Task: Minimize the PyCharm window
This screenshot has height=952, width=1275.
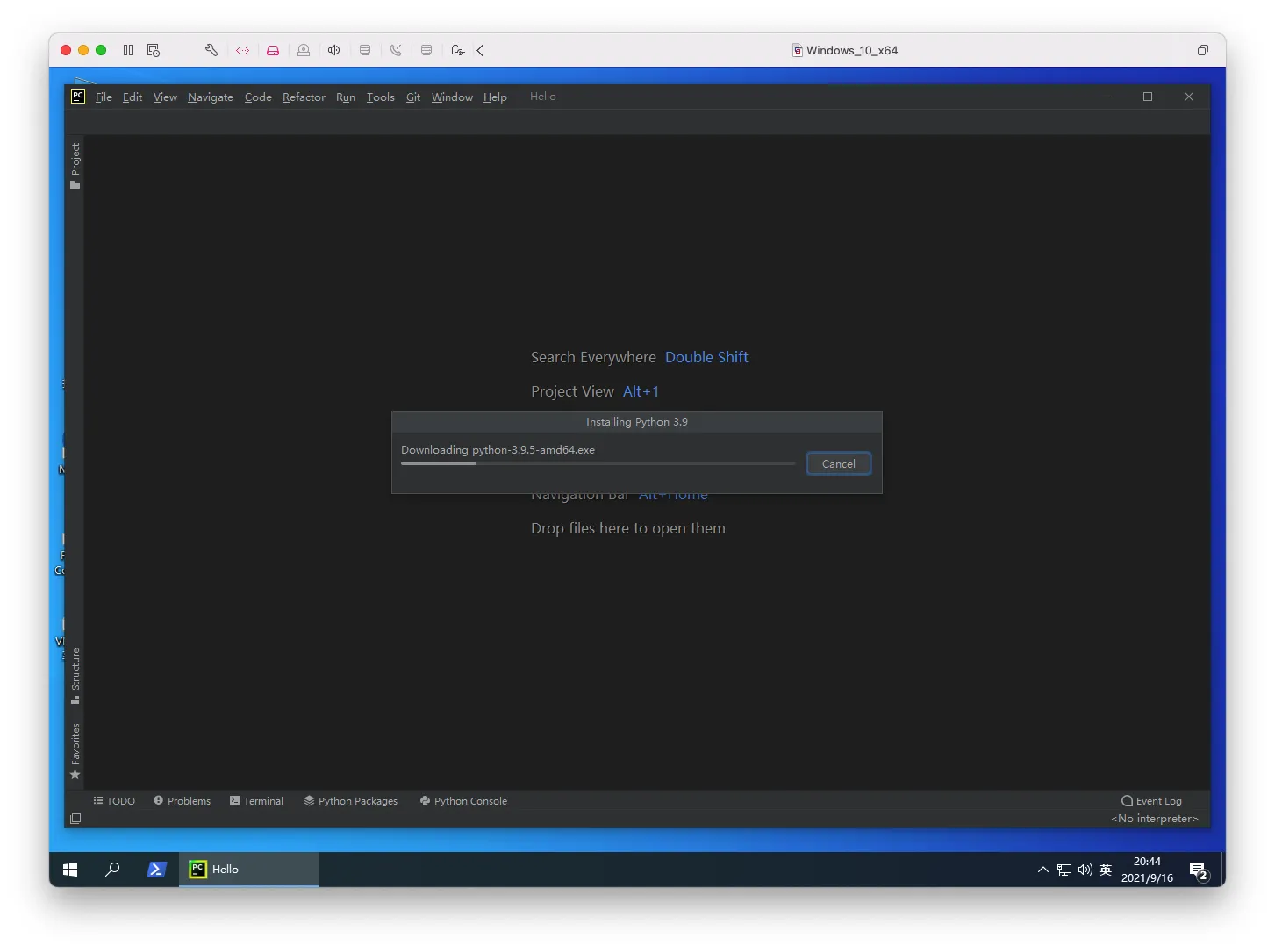Action: [1107, 97]
